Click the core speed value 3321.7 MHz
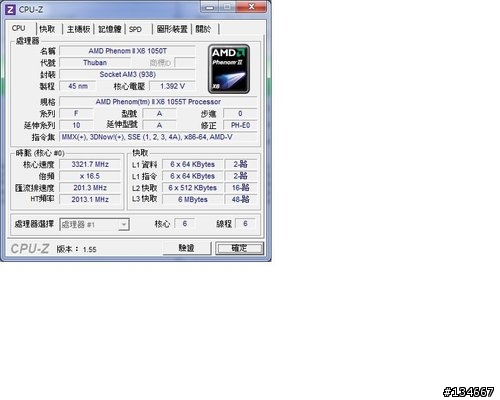The width and height of the screenshot is (500, 400). coord(90,164)
